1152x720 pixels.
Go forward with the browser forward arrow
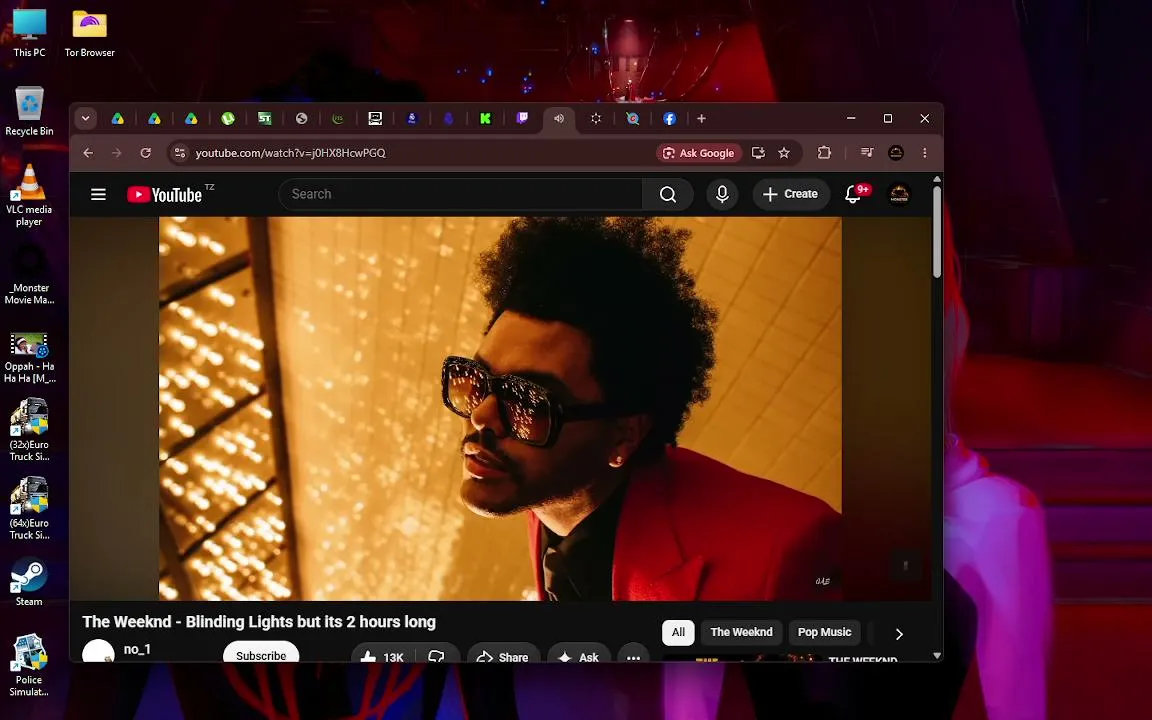point(116,153)
